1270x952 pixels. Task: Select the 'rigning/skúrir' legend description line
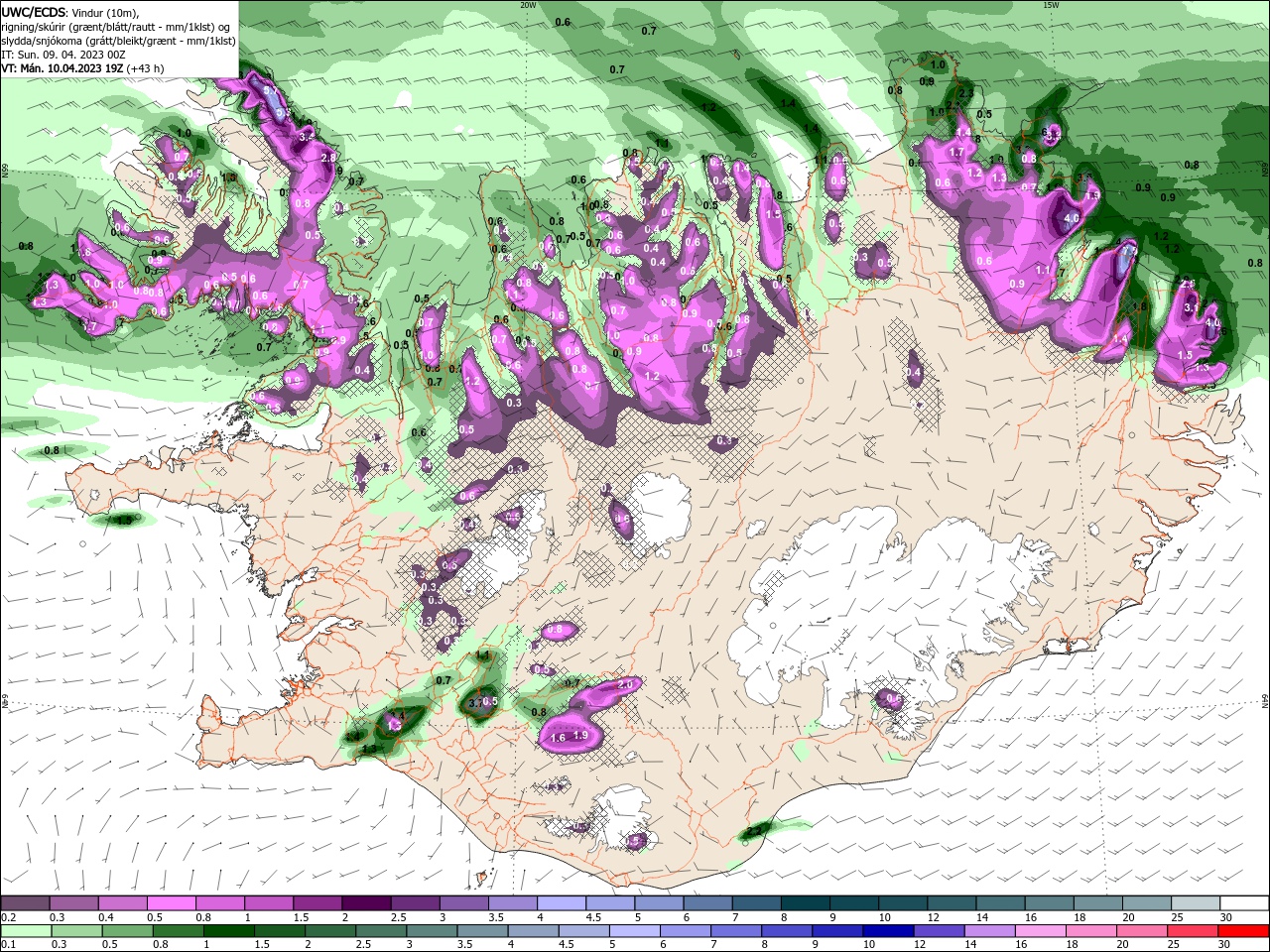click(117, 27)
